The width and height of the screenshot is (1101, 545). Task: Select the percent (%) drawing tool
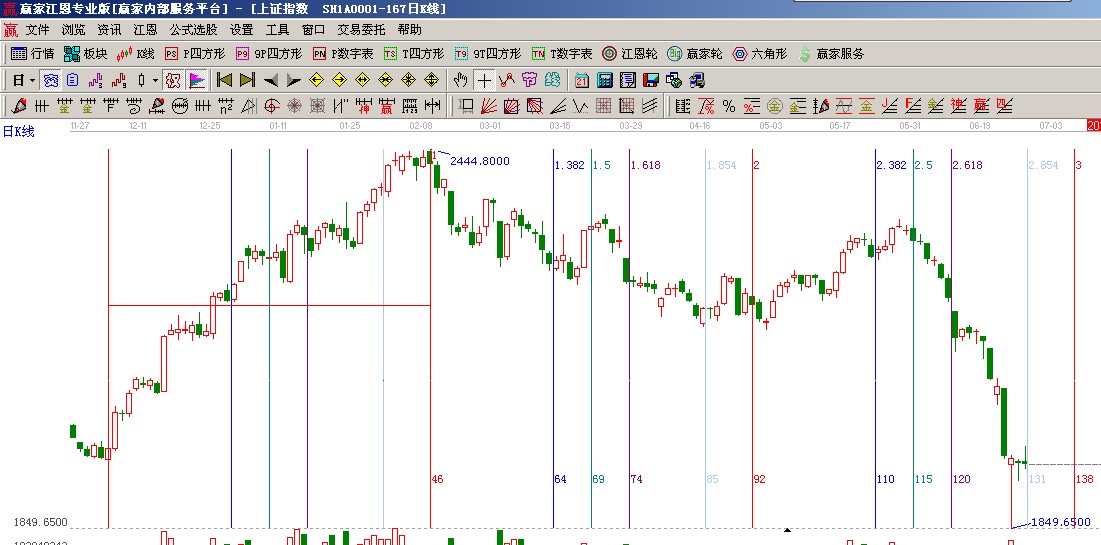click(728, 106)
